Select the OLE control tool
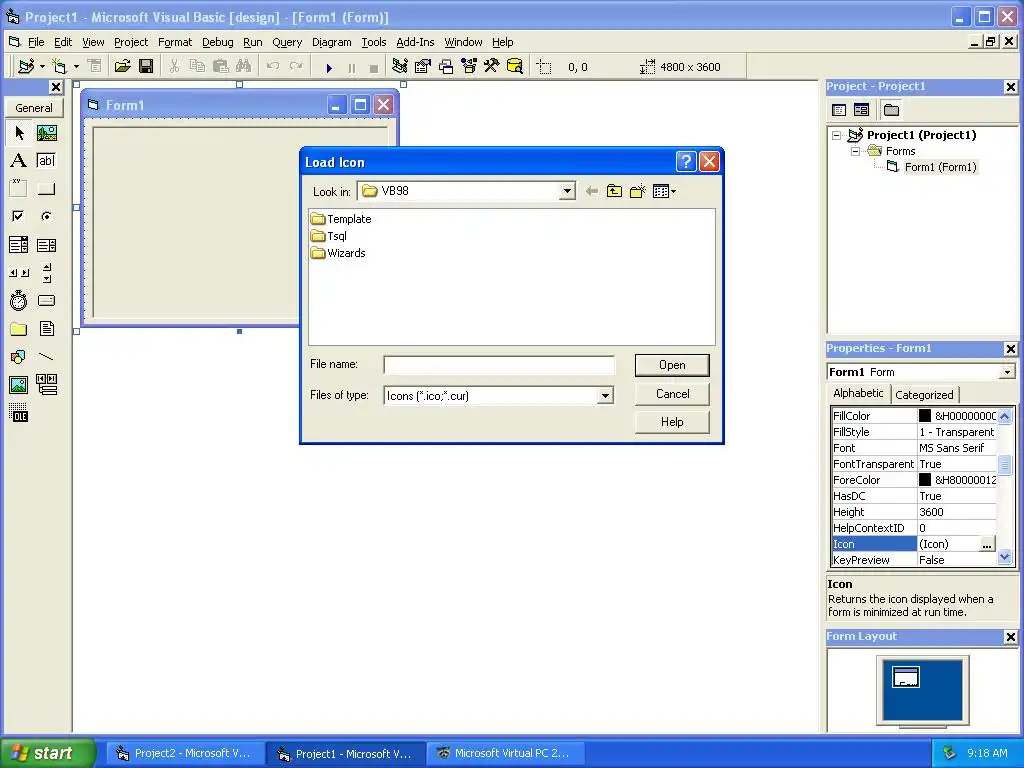The image size is (1024, 768). click(19, 413)
